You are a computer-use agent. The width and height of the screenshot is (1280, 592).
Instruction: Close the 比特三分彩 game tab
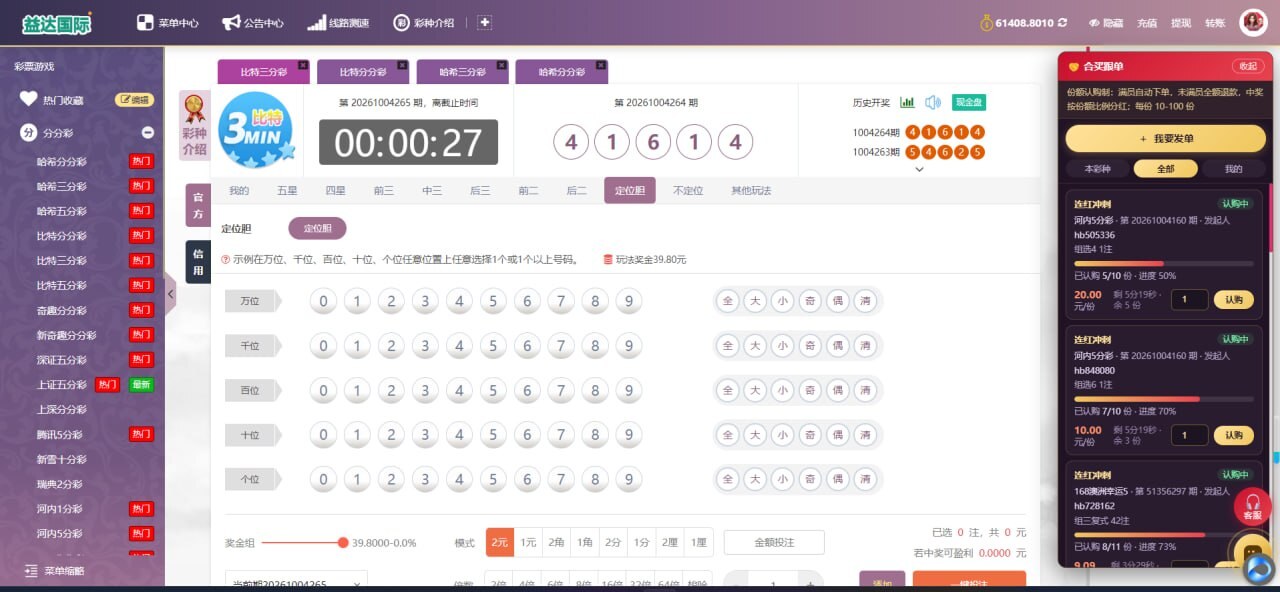[303, 65]
